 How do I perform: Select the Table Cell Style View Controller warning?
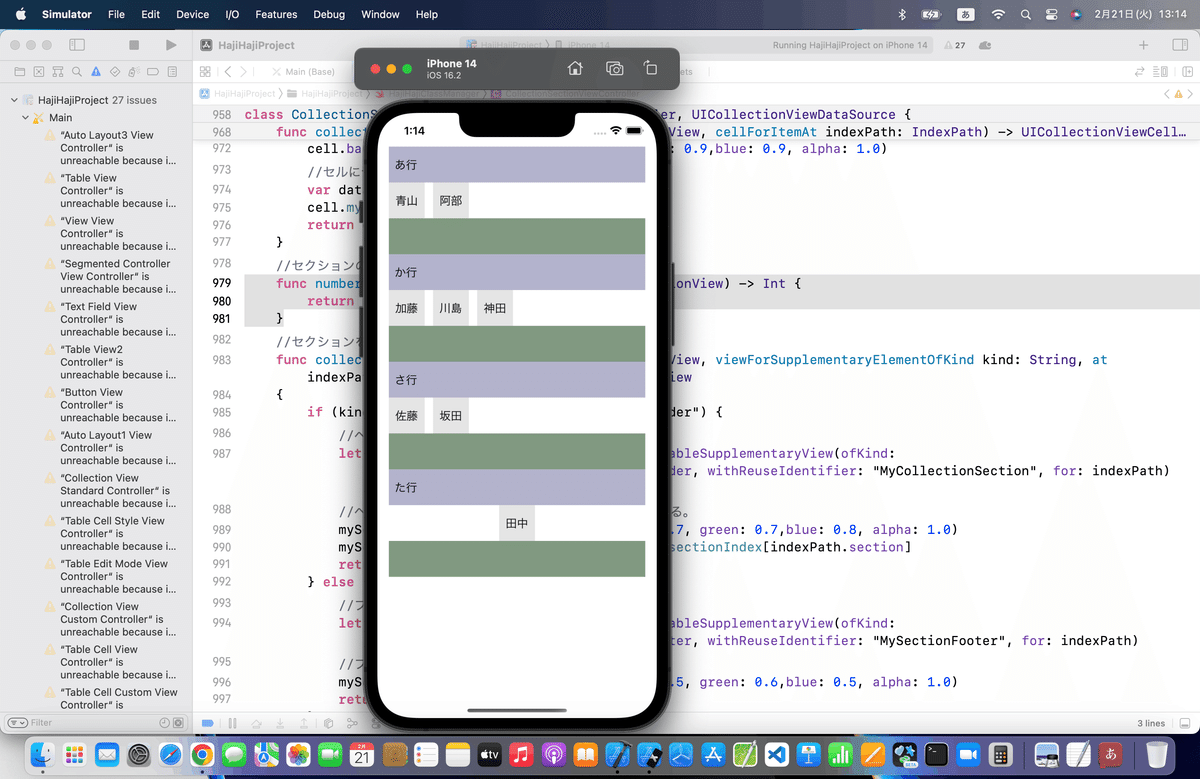pos(112,533)
